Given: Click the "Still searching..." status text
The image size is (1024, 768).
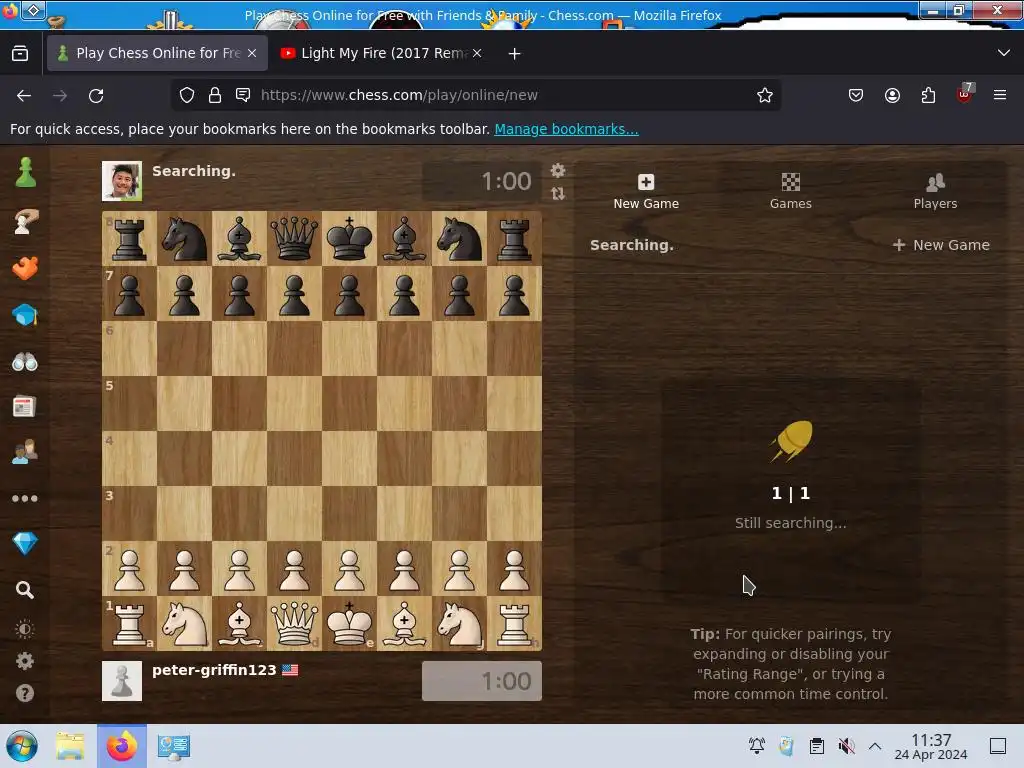Looking at the screenshot, I should click(790, 523).
